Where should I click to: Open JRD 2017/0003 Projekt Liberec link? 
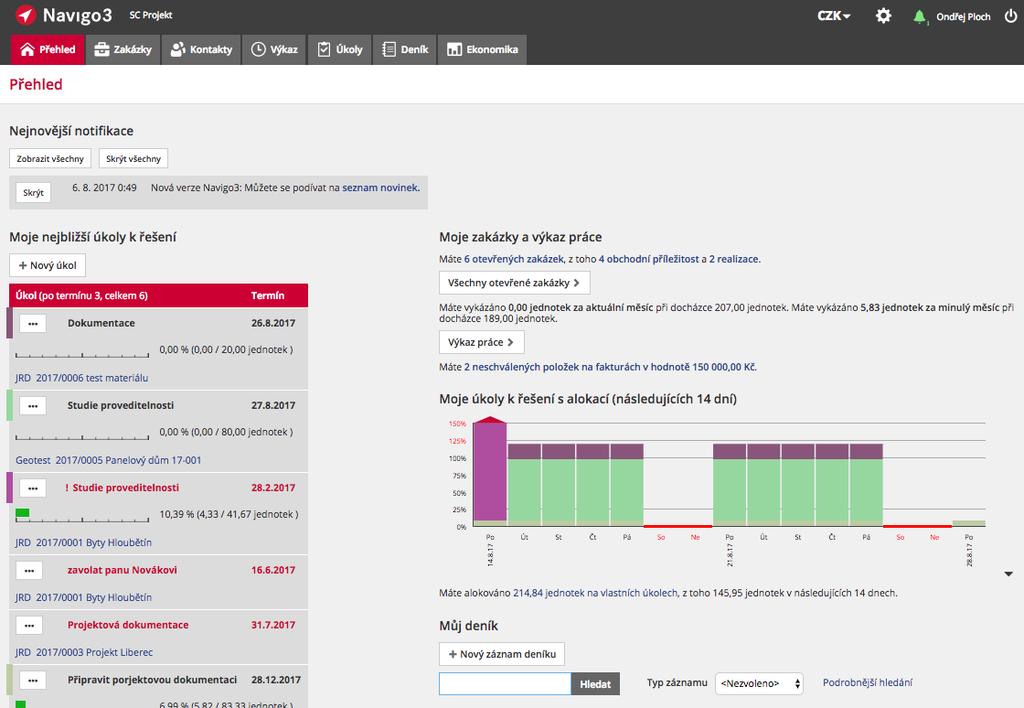click(x=84, y=652)
